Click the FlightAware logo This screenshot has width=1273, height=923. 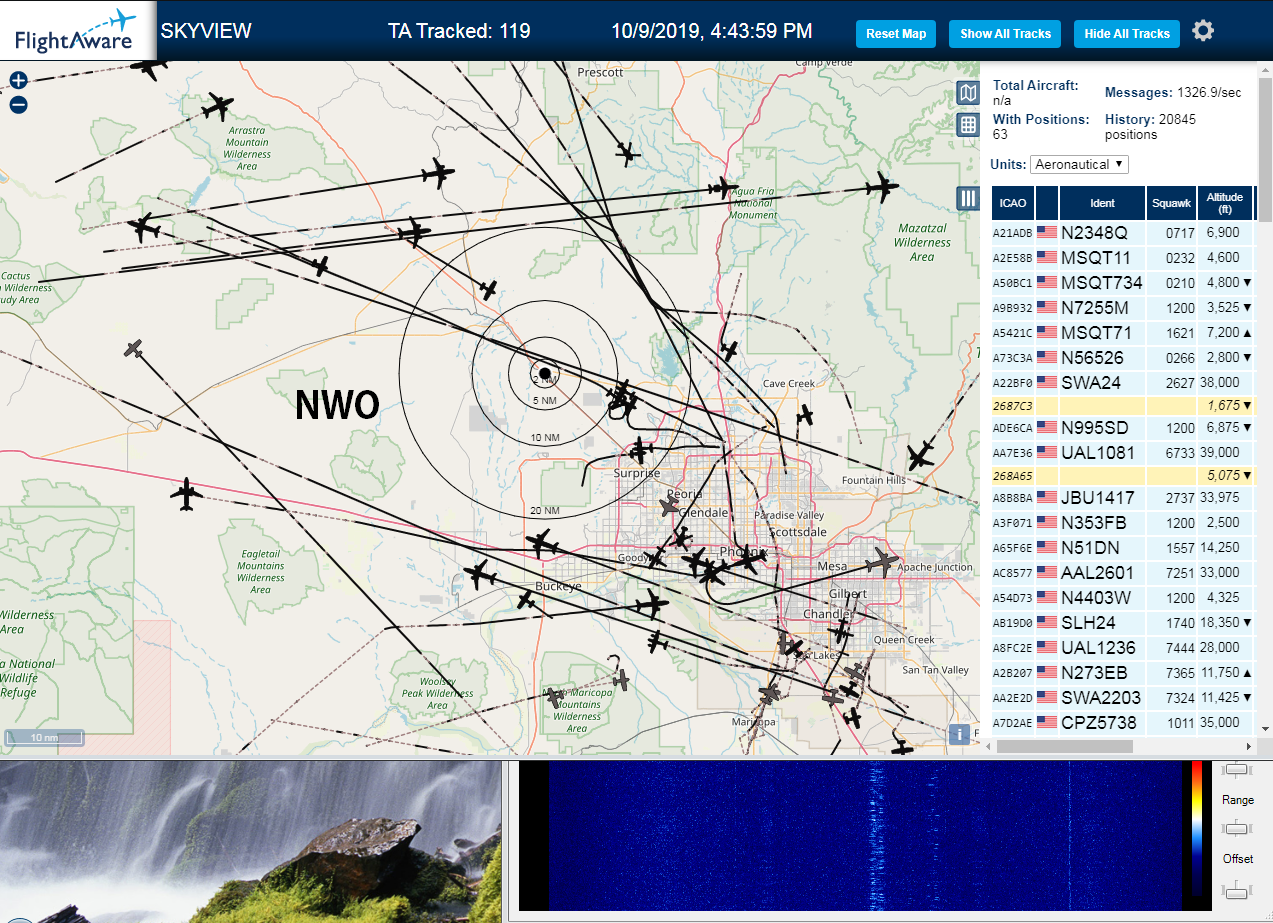[76, 31]
